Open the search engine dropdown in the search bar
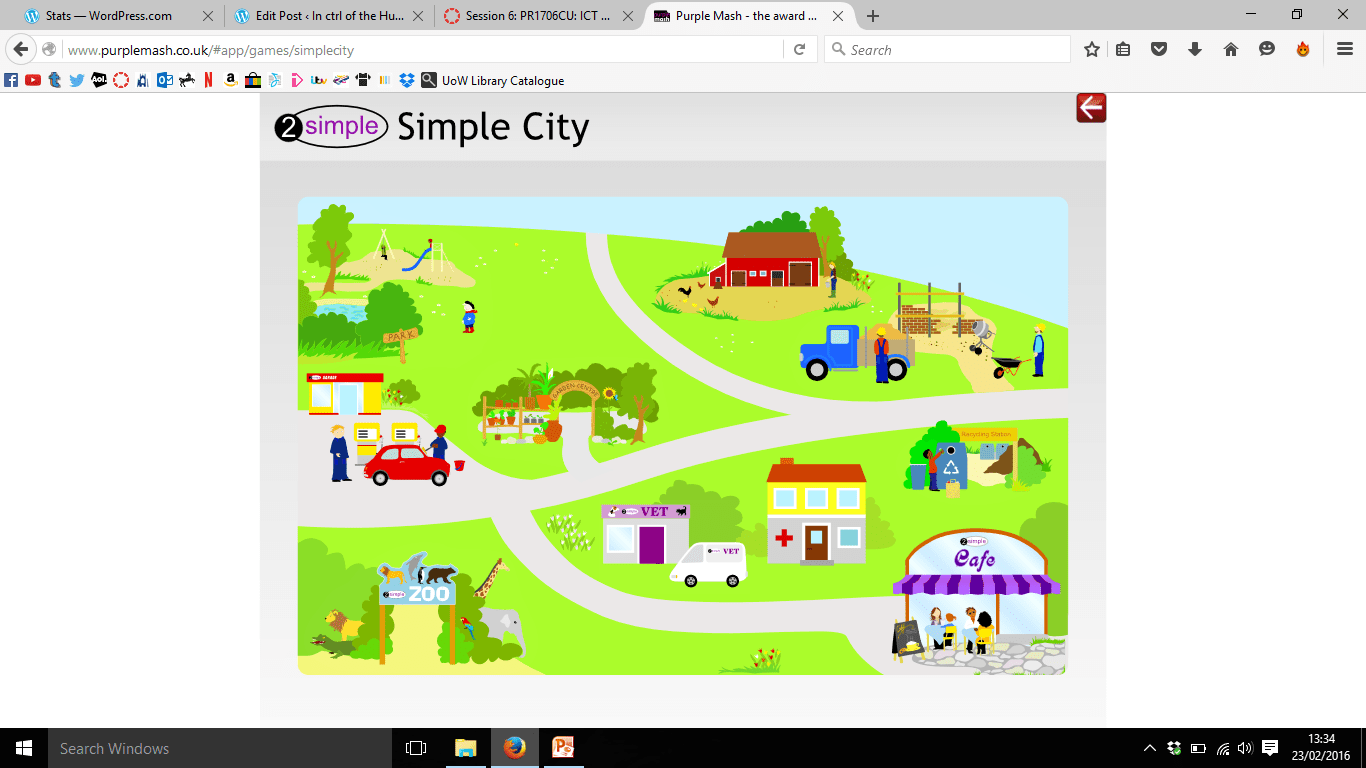Image resolution: width=1366 pixels, height=768 pixels. pyautogui.click(x=837, y=48)
